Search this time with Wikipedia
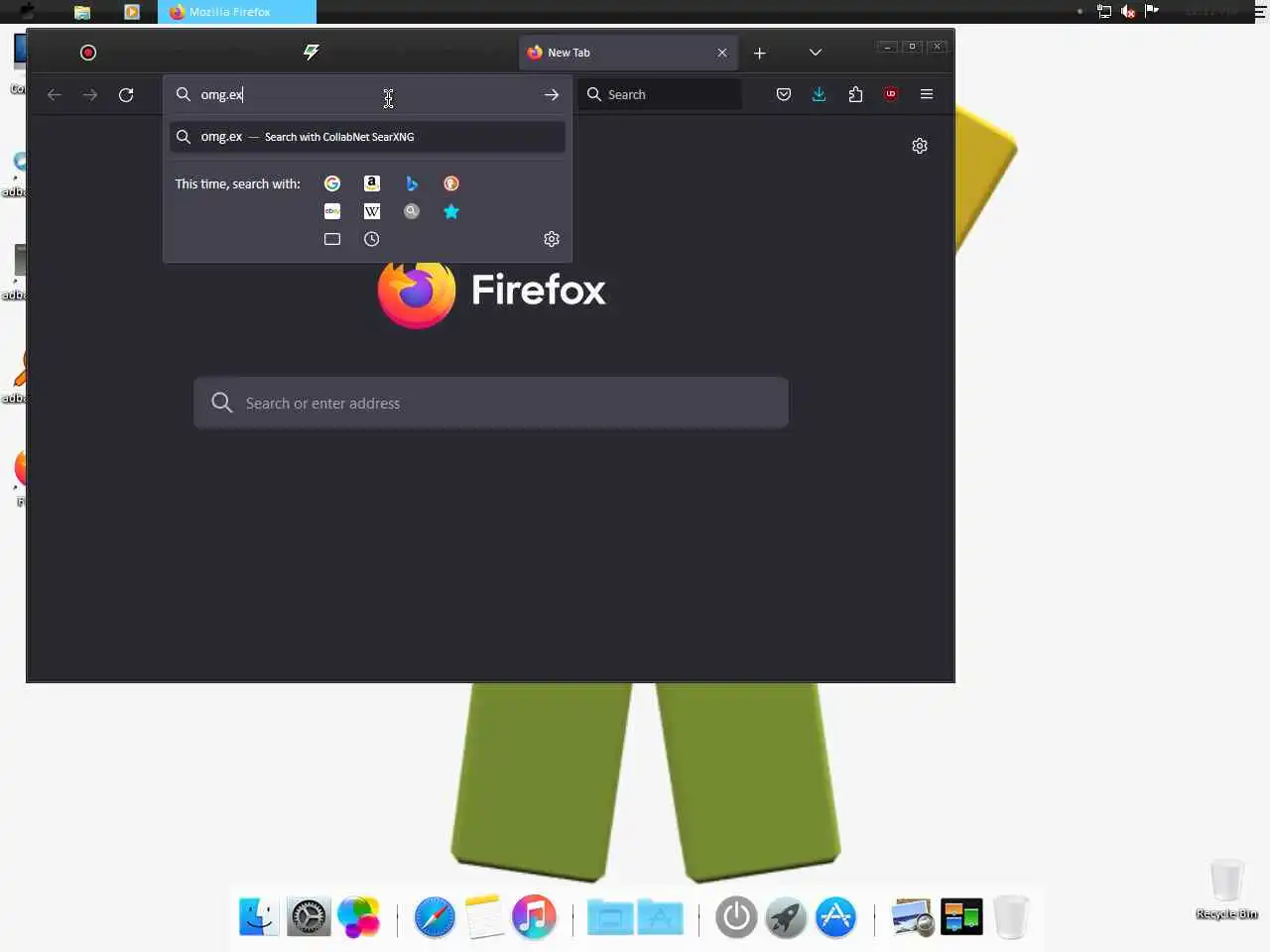The image size is (1270, 952). (372, 211)
